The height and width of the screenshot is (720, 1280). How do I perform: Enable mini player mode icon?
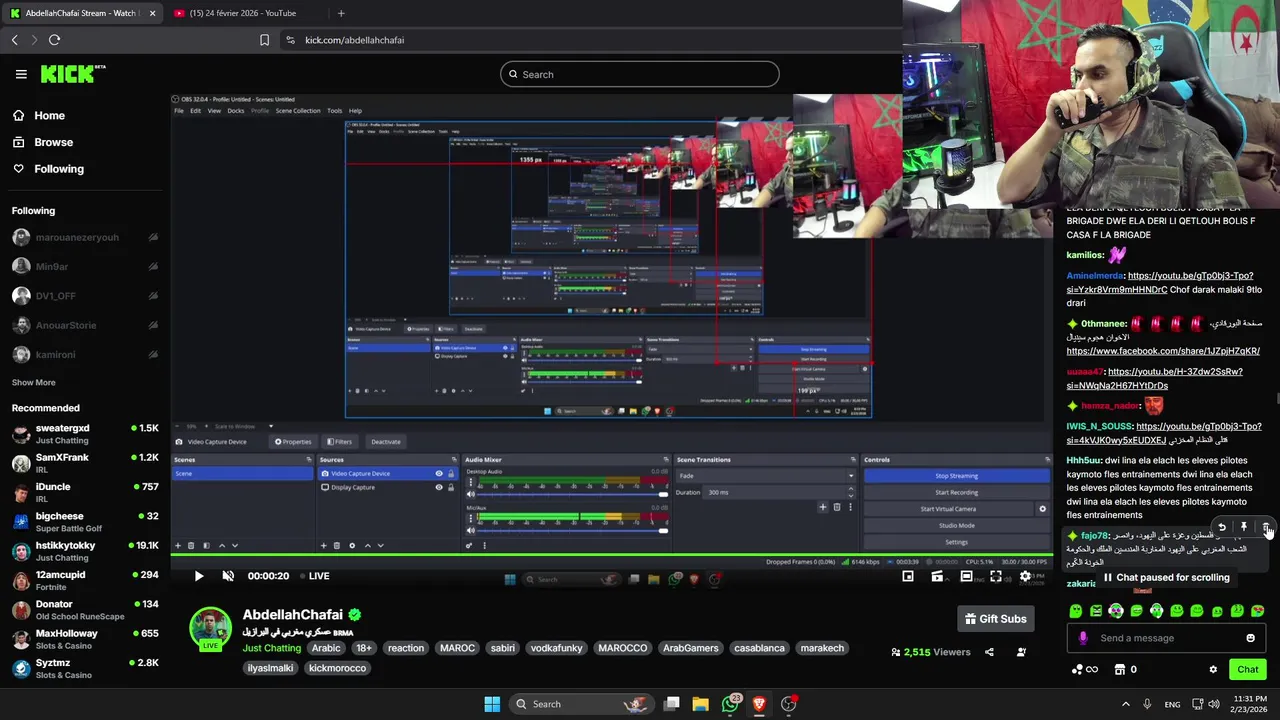tap(908, 576)
